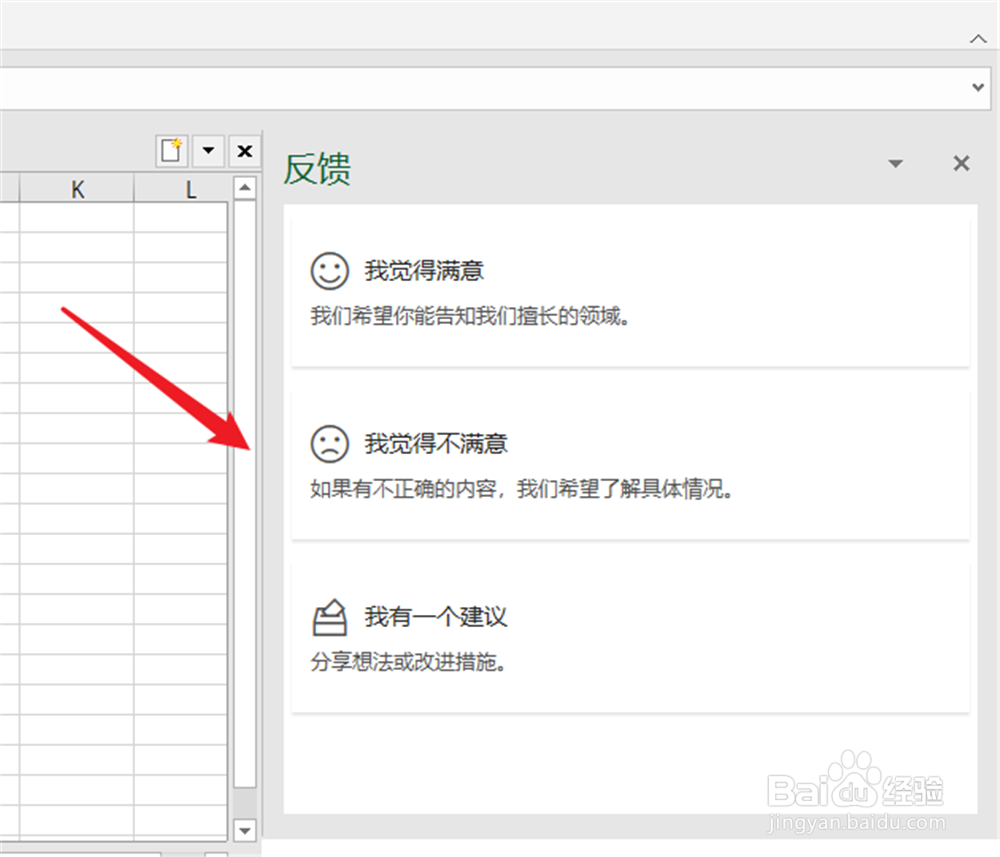The height and width of the screenshot is (857, 1000).
Task: Click text 分享想法或改进措施。
Action: pyautogui.click(x=408, y=662)
